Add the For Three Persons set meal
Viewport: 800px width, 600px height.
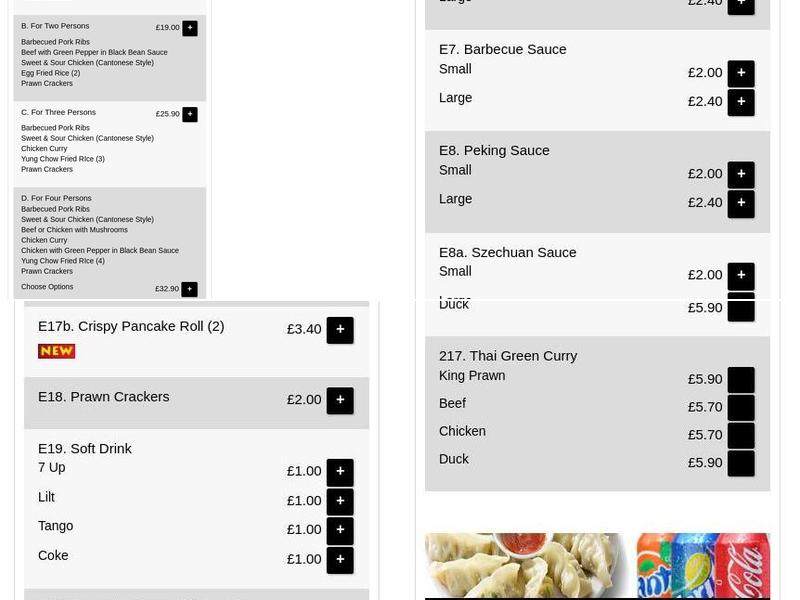pos(190,114)
